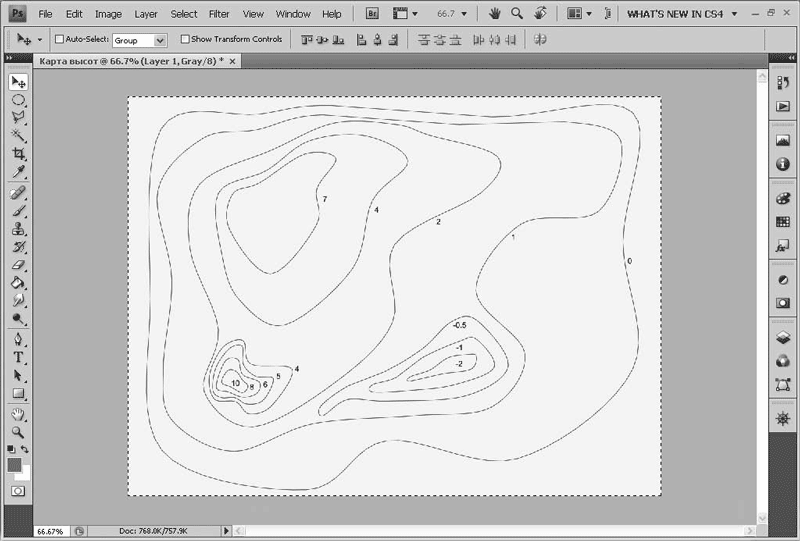This screenshot has width=800, height=541.
Task: Open the Filter menu
Action: [219, 14]
